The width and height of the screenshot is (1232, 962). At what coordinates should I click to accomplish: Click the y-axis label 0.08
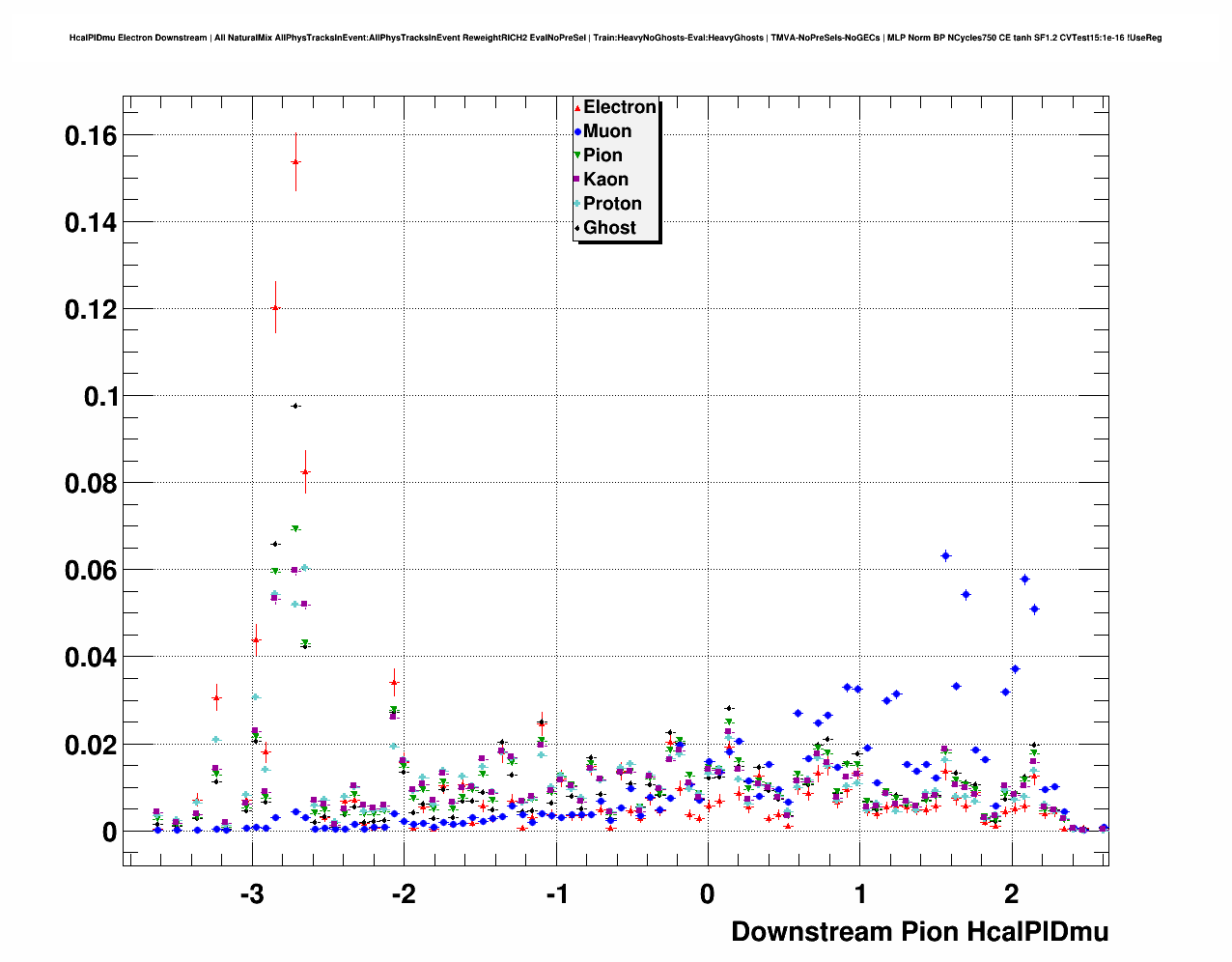pos(91,484)
